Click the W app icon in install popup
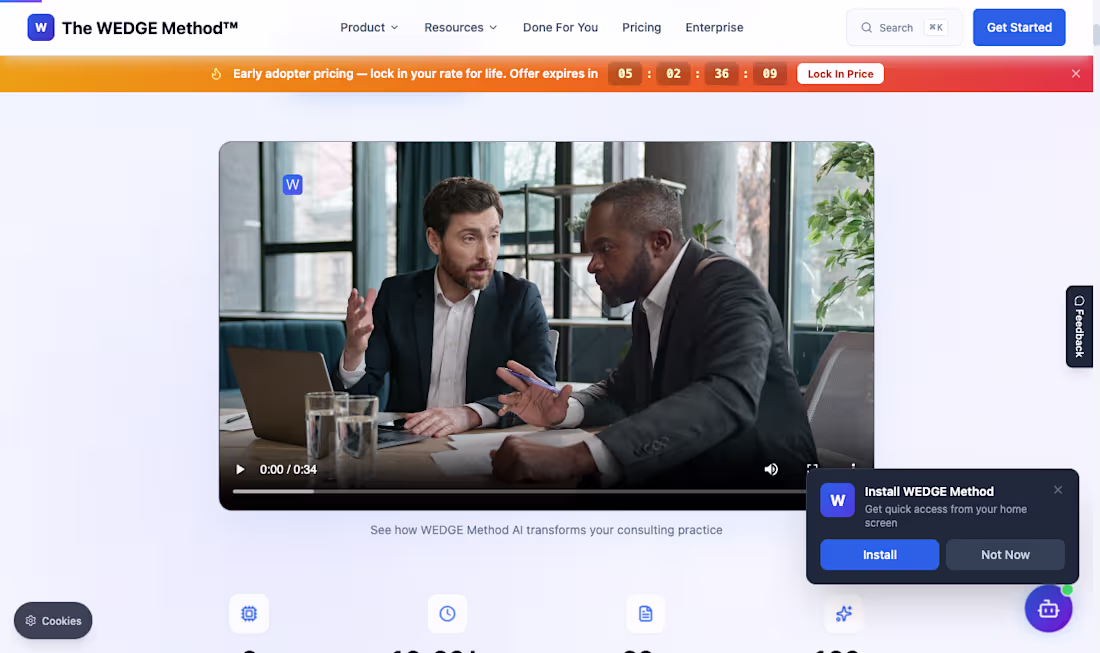This screenshot has height=653, width=1100. pyautogui.click(x=838, y=500)
